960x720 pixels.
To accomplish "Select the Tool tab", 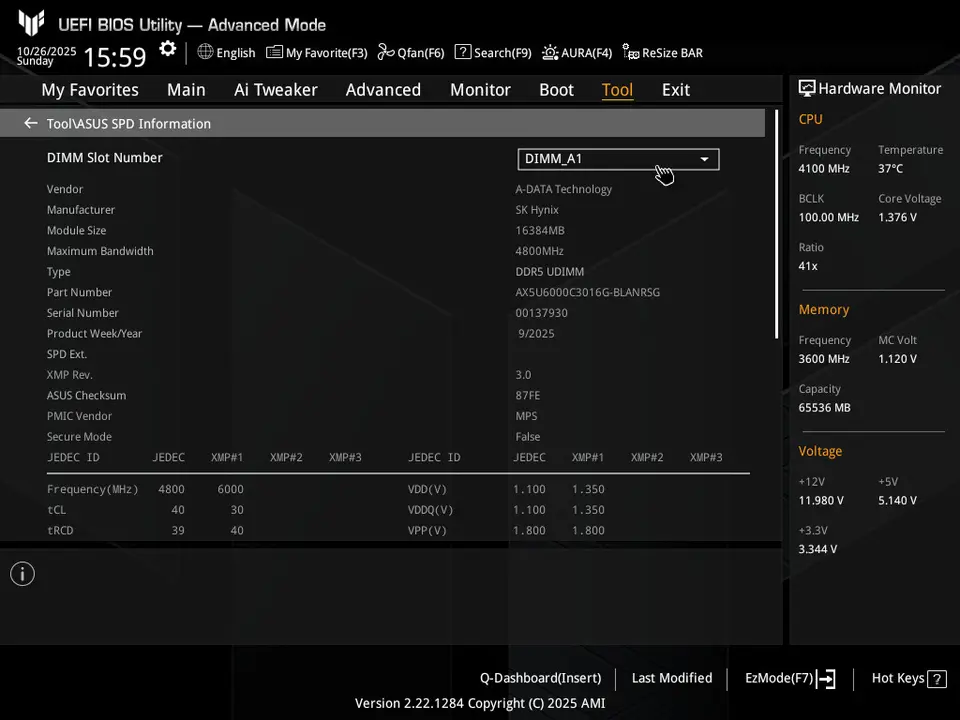I will (617, 90).
